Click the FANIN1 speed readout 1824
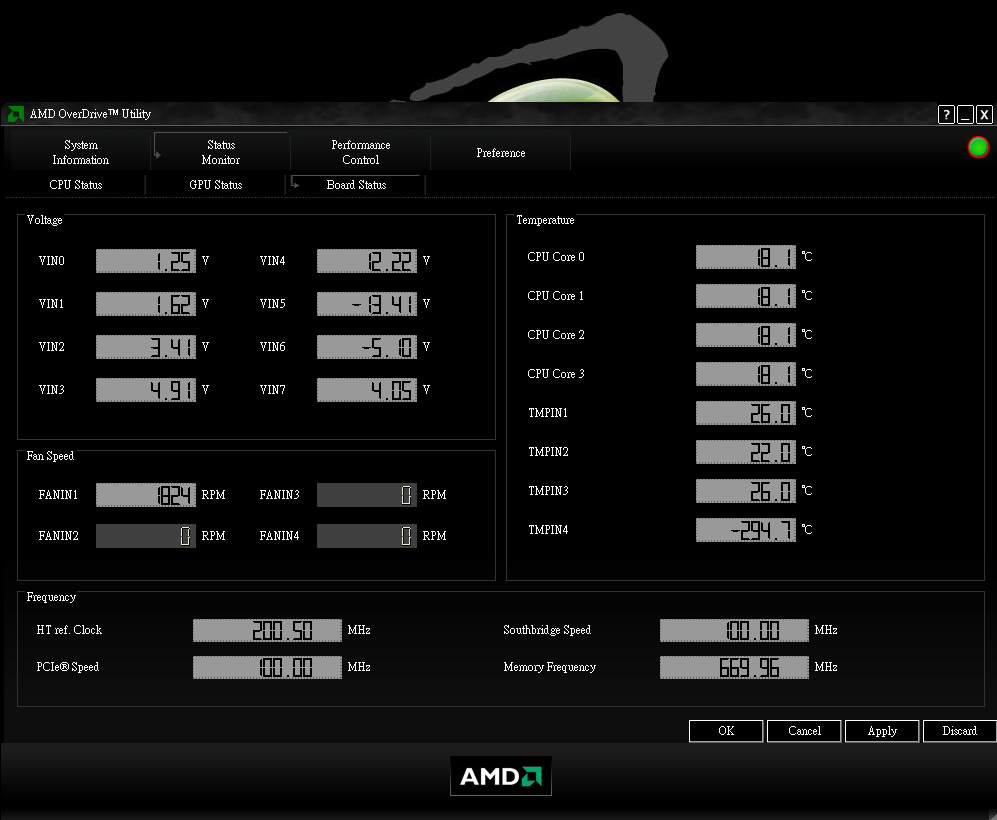Image resolution: width=997 pixels, height=820 pixels. click(146, 495)
